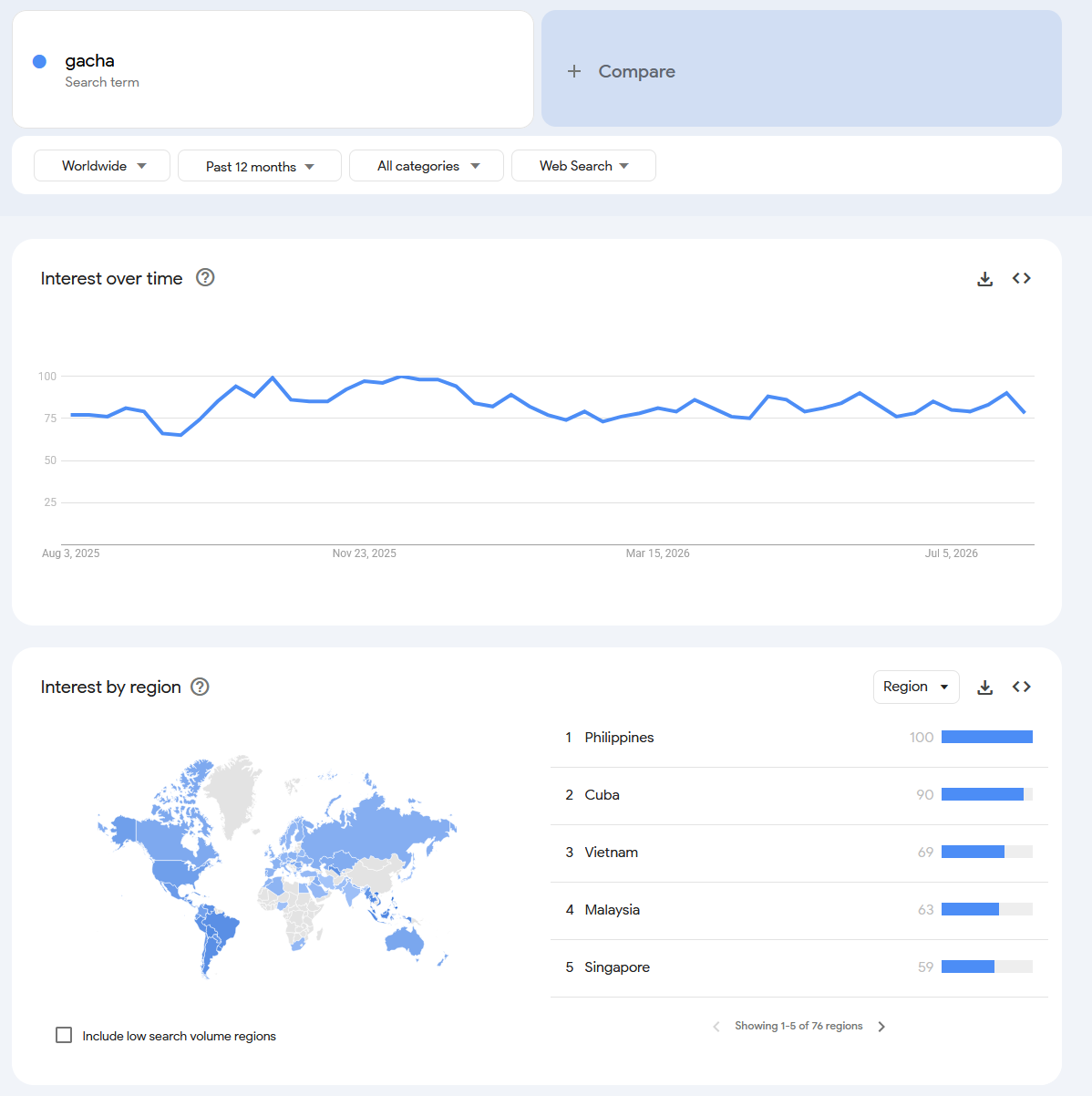Edit the gacha search term
1092x1096 pixels.
coord(273,69)
